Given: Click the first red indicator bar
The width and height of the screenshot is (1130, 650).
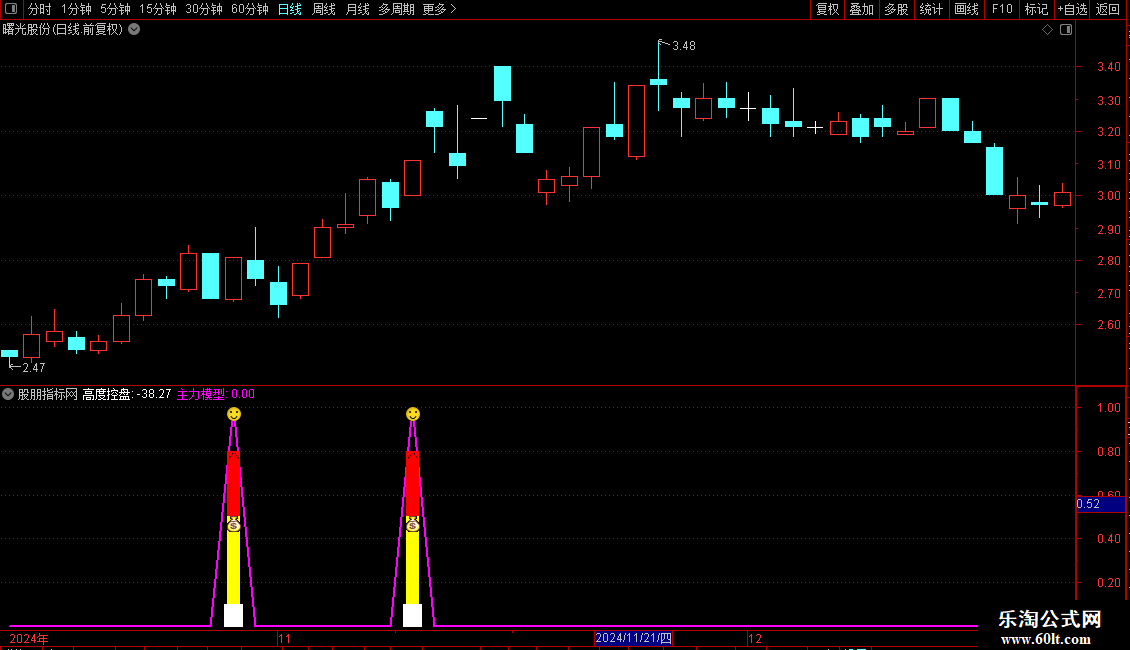Looking at the screenshot, I should pos(233,484).
